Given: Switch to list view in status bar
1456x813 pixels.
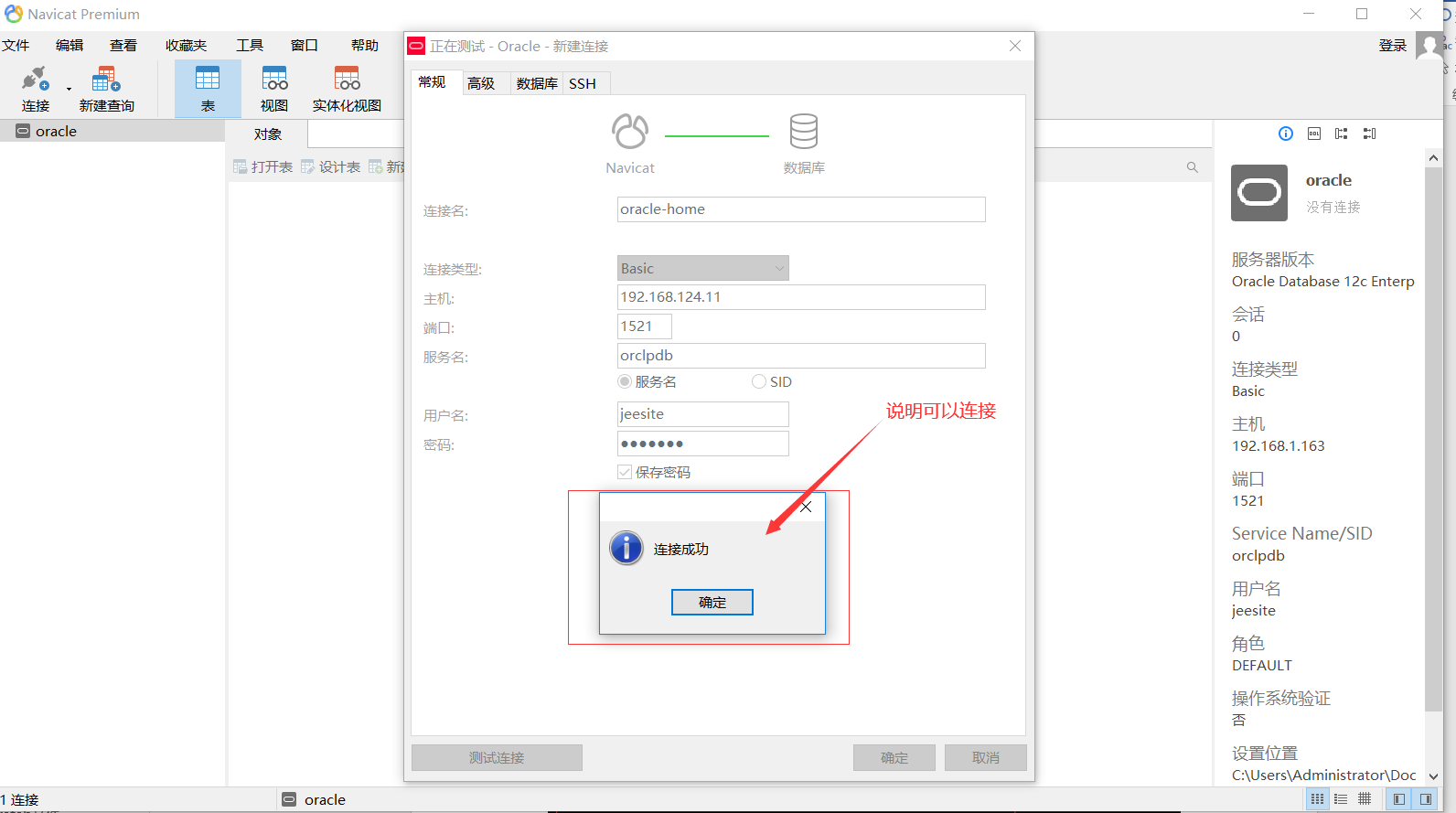Looking at the screenshot, I should point(1341,799).
